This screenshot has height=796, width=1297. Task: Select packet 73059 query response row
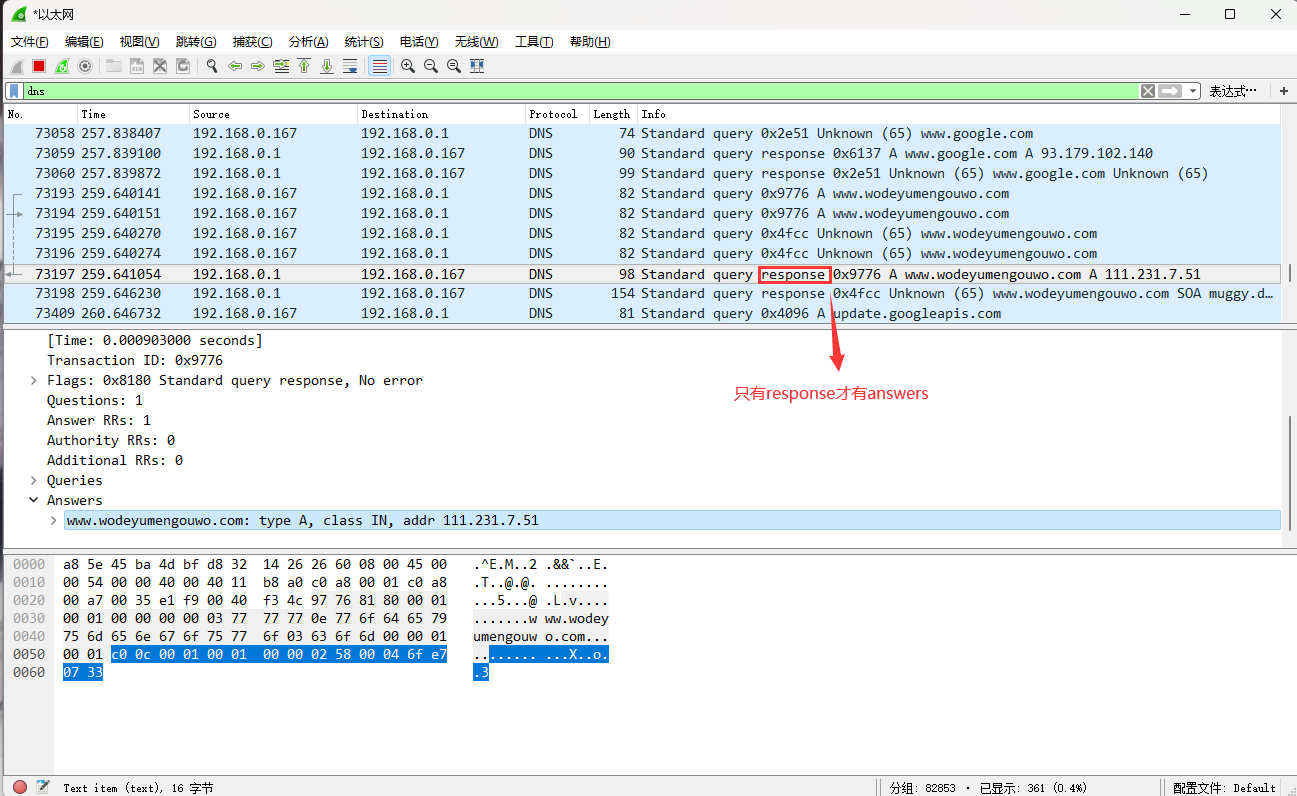(x=643, y=153)
